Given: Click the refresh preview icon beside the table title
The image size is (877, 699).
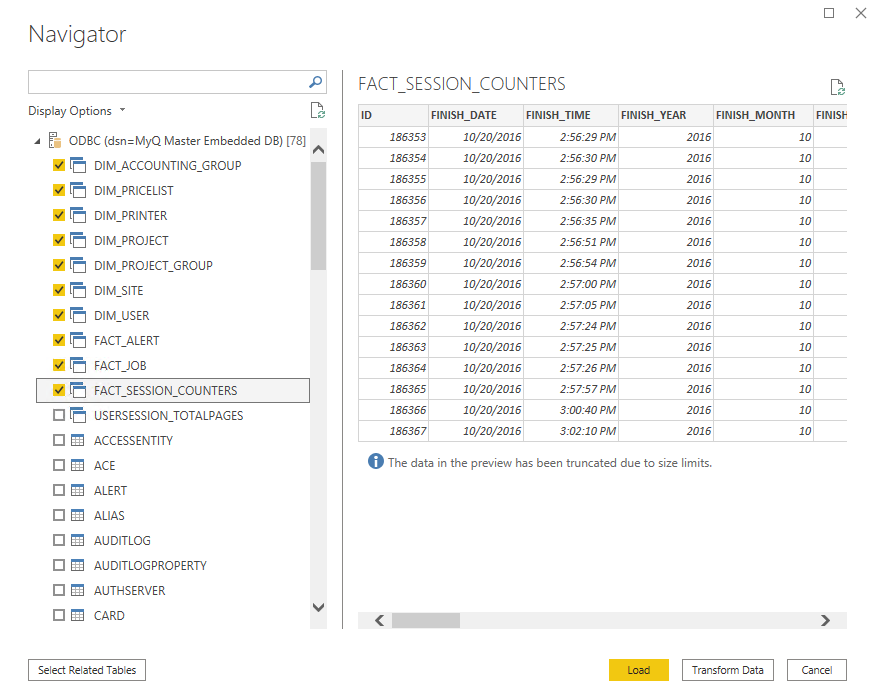Looking at the screenshot, I should click(x=837, y=87).
